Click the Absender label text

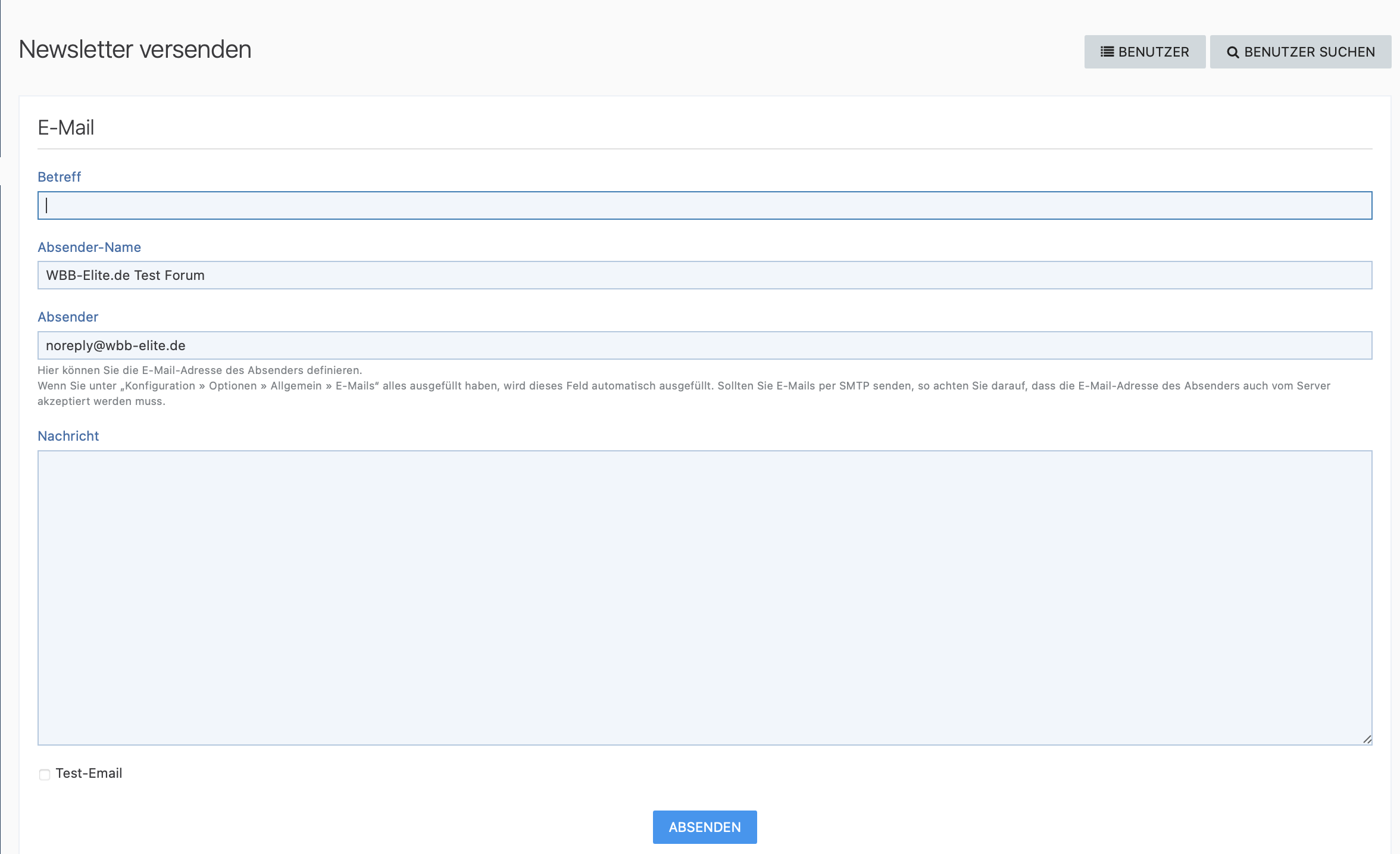coord(68,317)
